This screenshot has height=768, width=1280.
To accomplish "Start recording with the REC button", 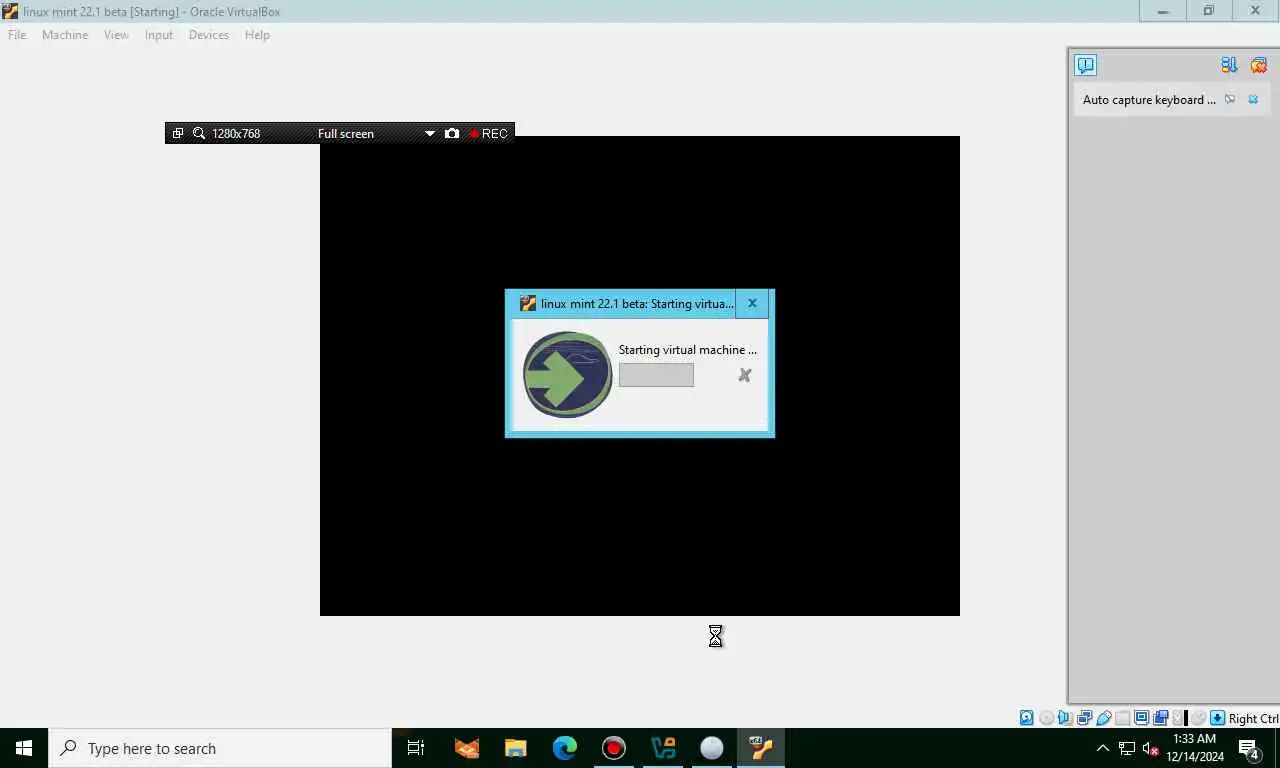I will click(x=488, y=133).
